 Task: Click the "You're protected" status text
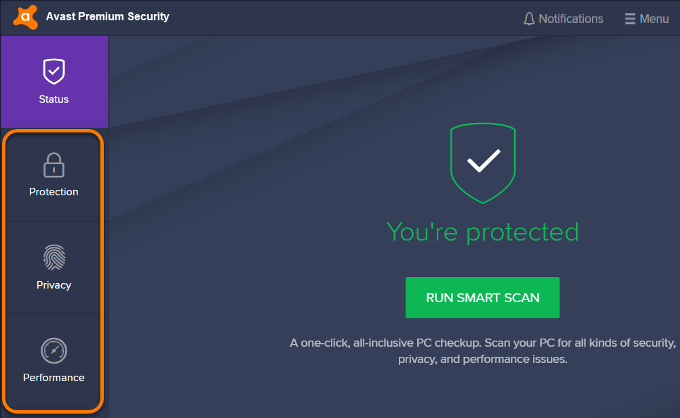tap(483, 232)
